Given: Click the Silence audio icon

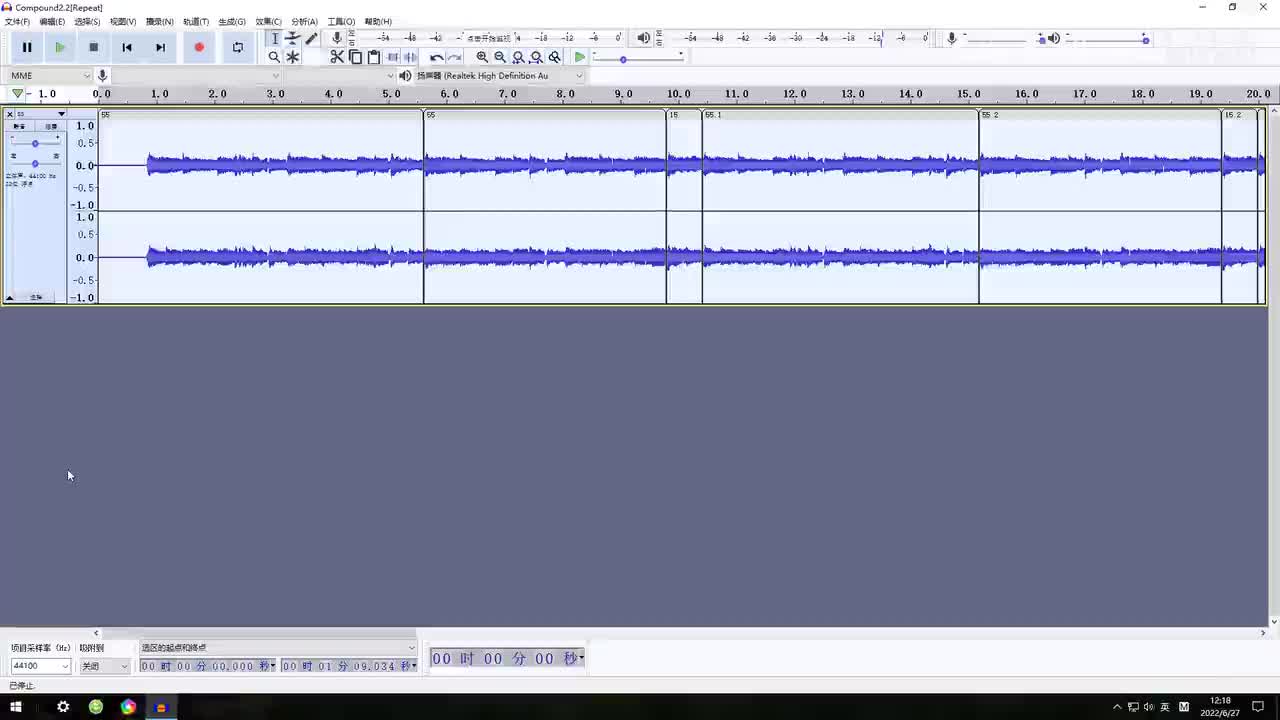Looking at the screenshot, I should [x=410, y=57].
